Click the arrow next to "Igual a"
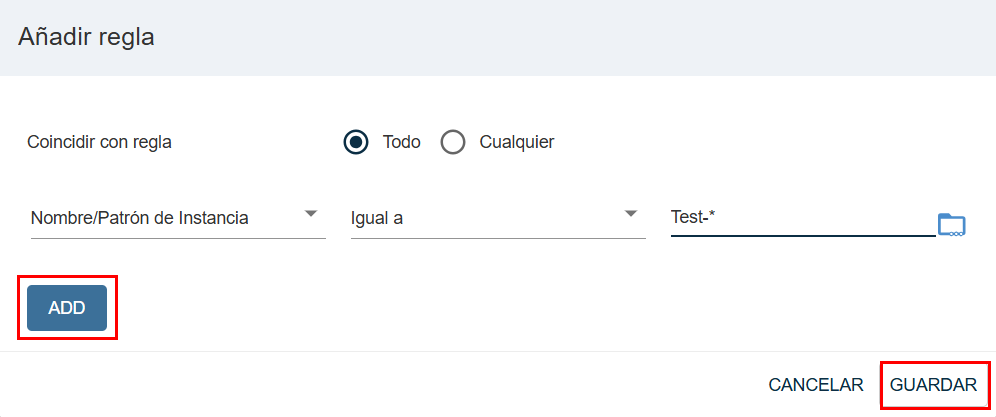This screenshot has width=996, height=417. coord(631,214)
